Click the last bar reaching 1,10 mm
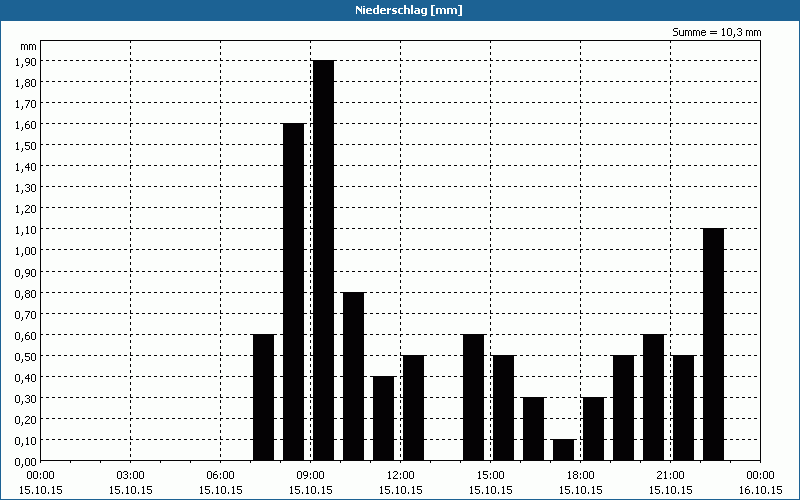The image size is (800, 500). [713, 344]
